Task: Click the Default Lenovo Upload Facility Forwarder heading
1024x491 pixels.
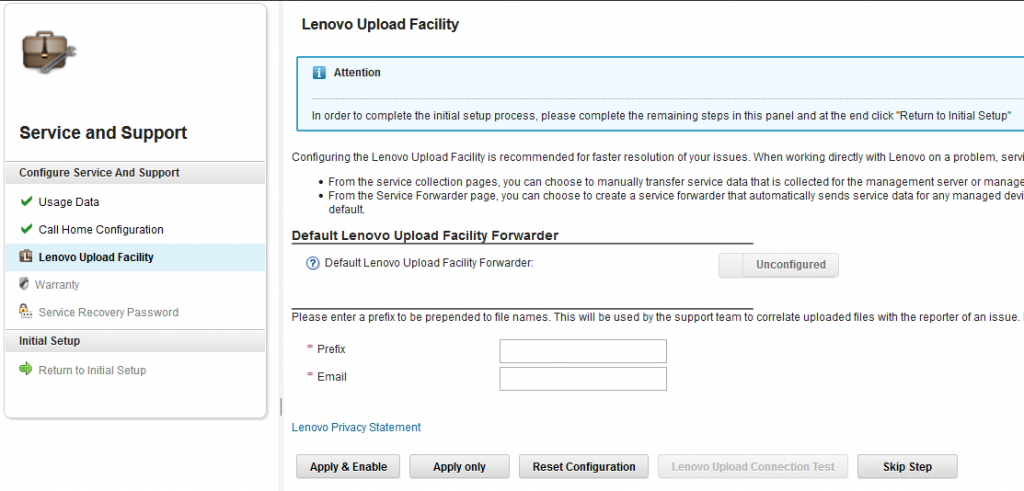Action: click(x=424, y=235)
